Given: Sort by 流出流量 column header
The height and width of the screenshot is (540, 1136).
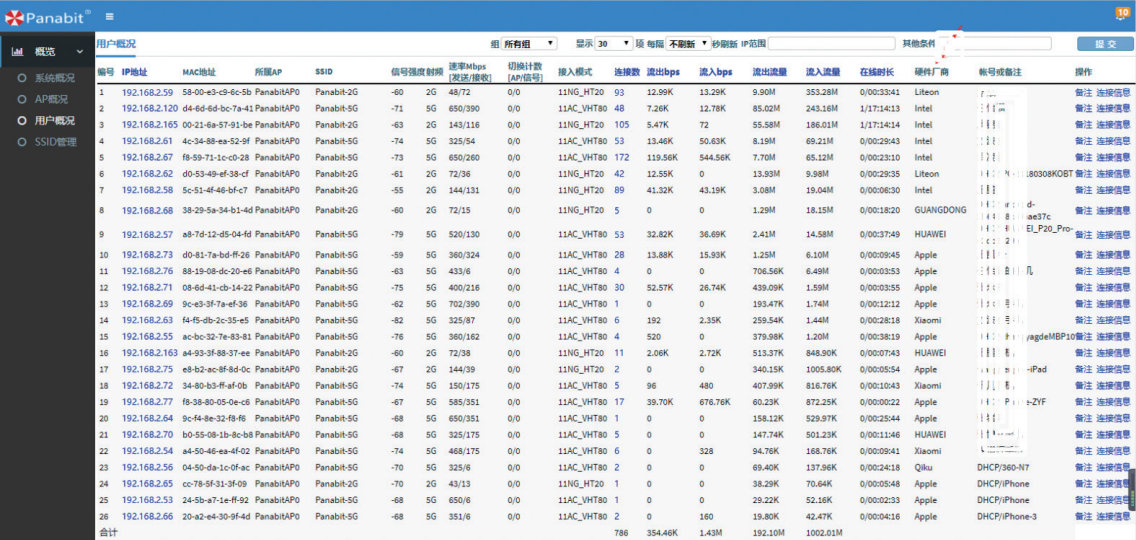Looking at the screenshot, I should point(770,72).
